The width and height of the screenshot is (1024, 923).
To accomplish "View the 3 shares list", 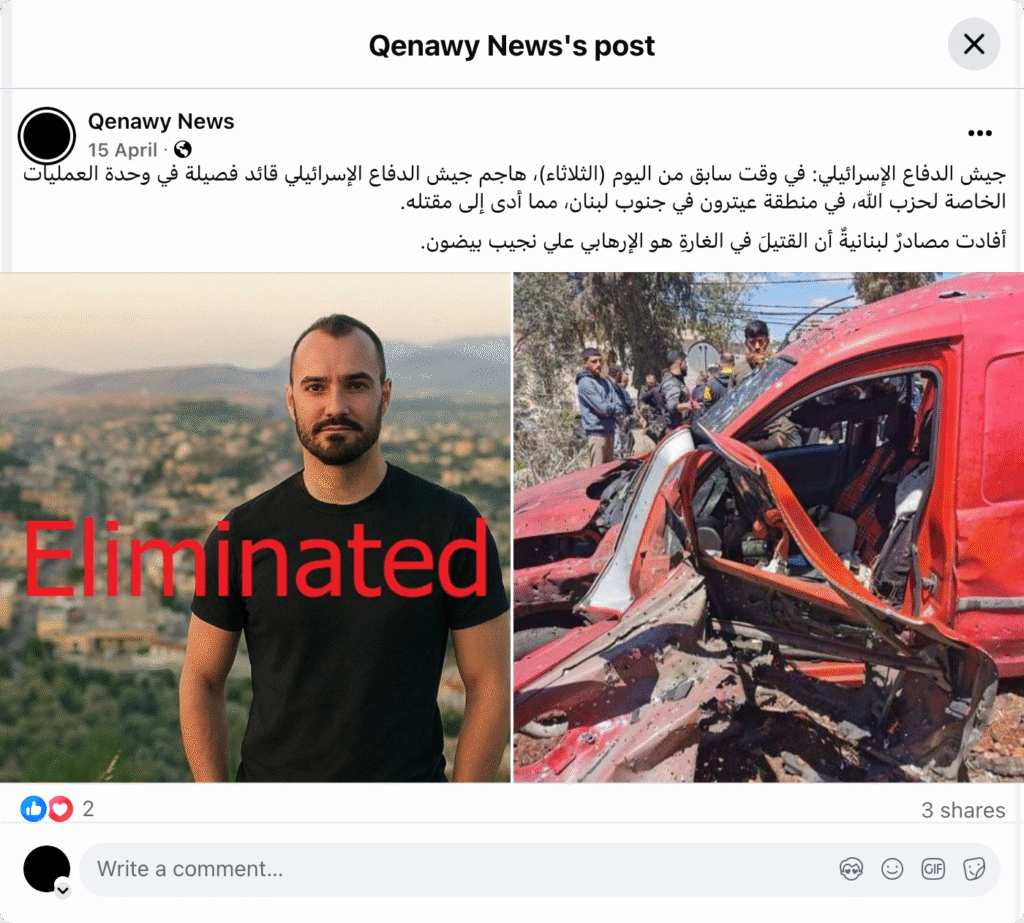I will point(963,810).
